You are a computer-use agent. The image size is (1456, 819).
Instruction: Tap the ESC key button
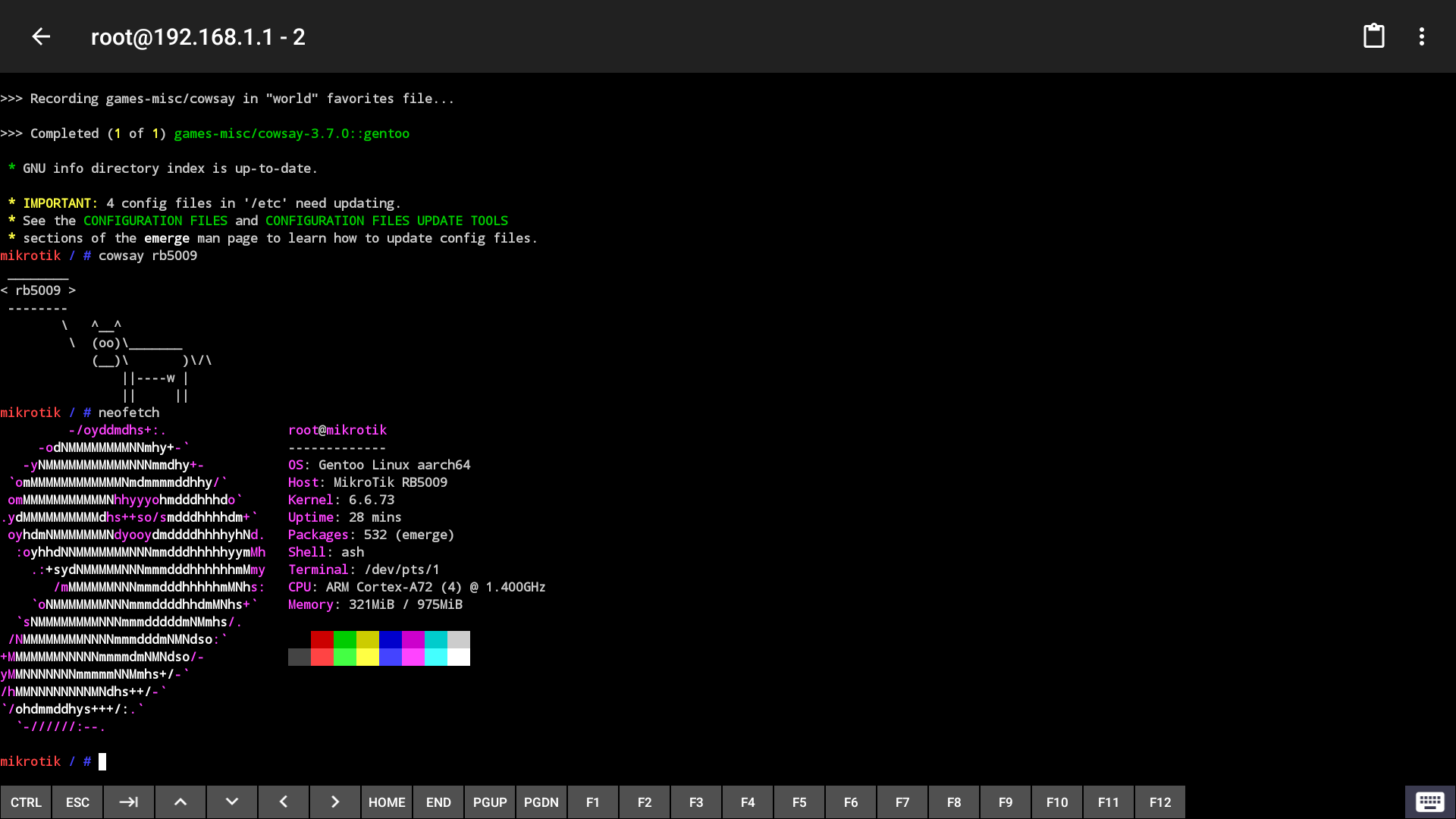point(77,802)
